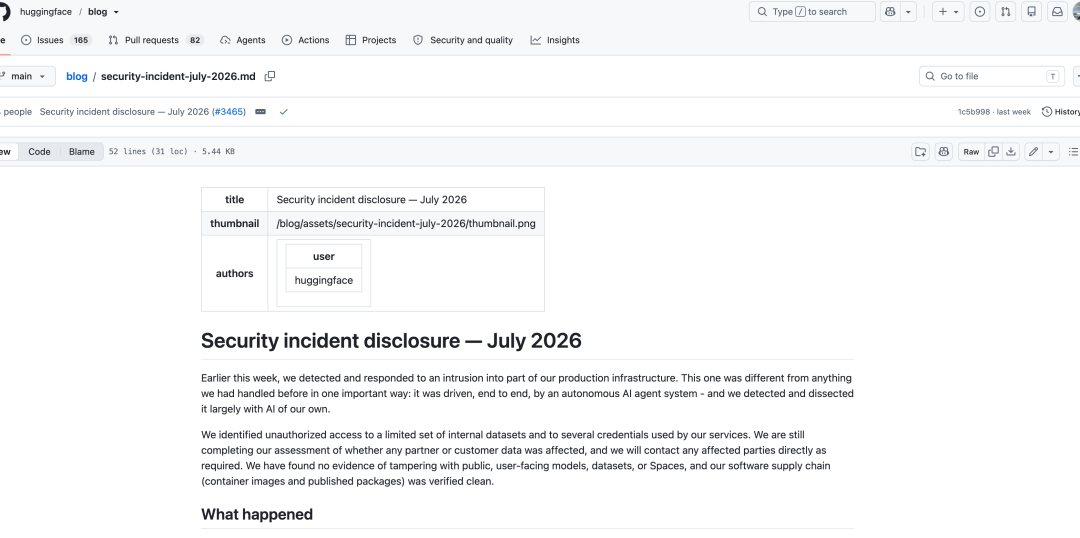Open the Raw file view

pos(971,152)
